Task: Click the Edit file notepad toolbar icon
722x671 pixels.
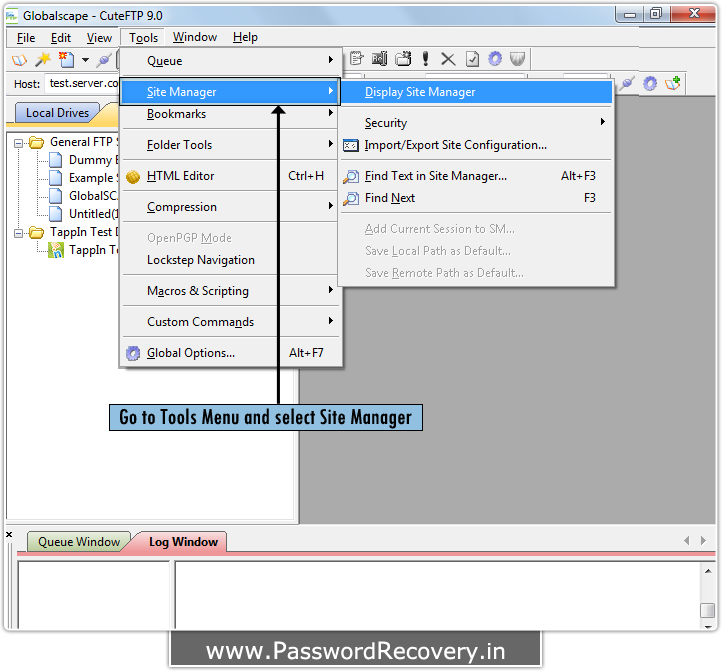Action: pos(356,58)
